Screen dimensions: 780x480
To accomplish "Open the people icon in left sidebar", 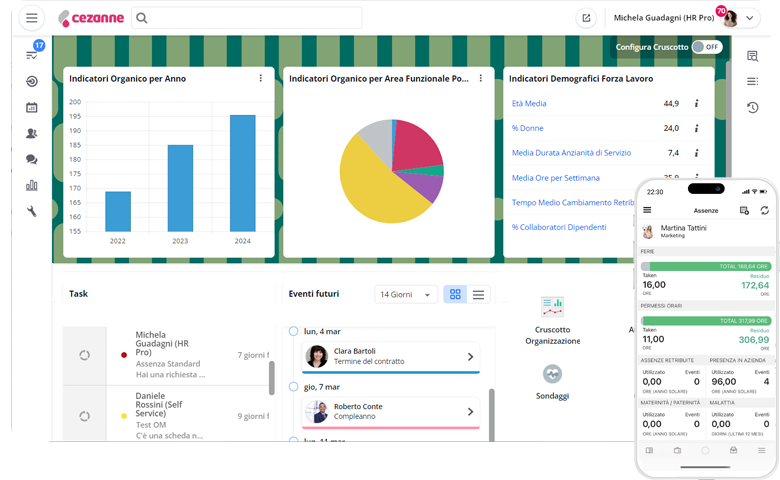I will coord(32,133).
